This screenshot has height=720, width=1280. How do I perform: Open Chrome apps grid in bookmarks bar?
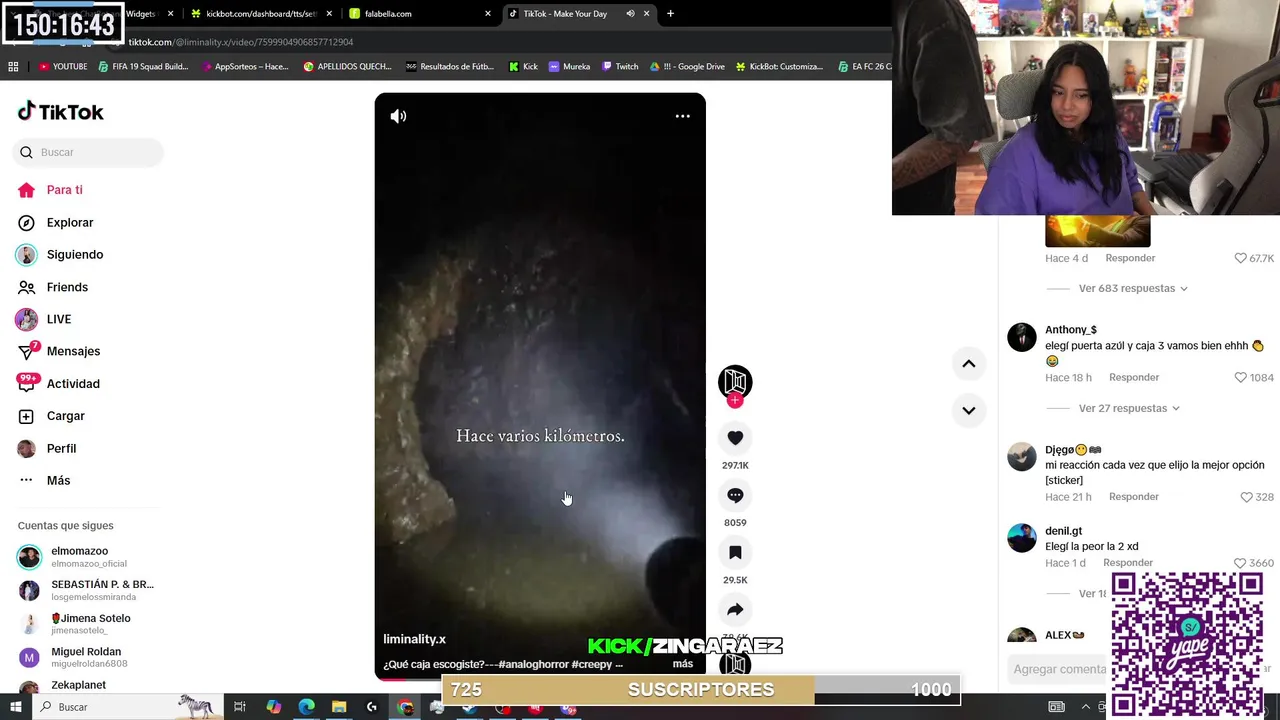click(13, 67)
